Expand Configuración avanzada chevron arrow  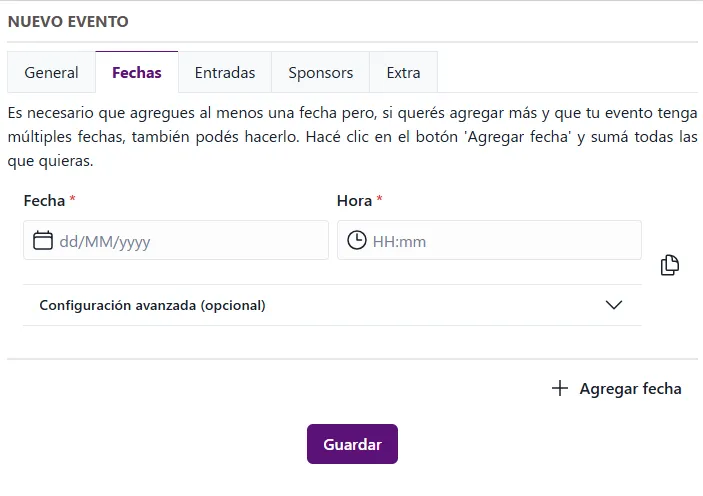tap(614, 305)
